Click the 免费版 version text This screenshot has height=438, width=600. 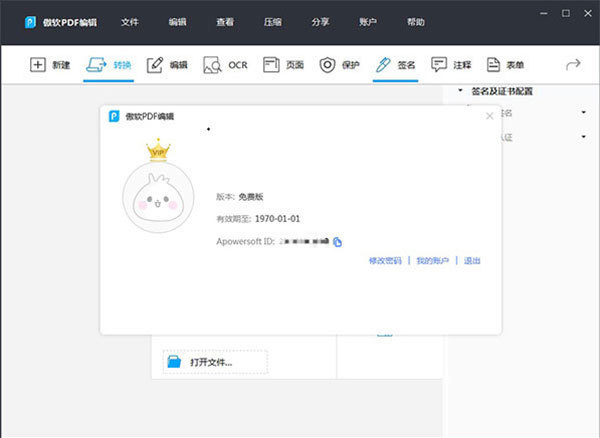coord(251,197)
